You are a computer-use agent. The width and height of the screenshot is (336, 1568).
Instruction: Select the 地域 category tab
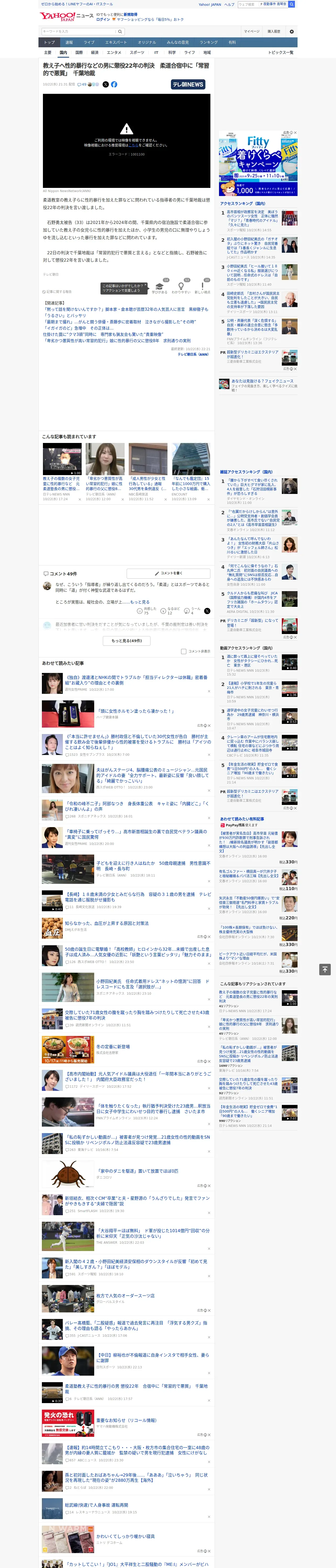[207, 52]
